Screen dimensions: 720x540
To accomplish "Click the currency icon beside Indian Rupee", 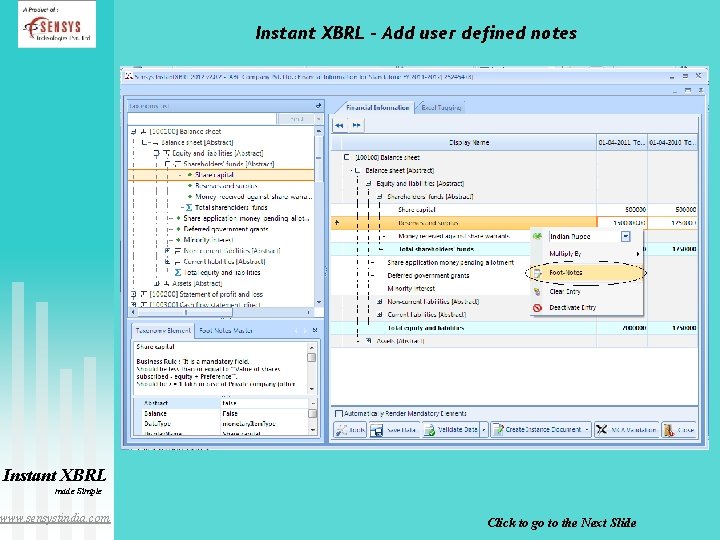I will (537, 236).
